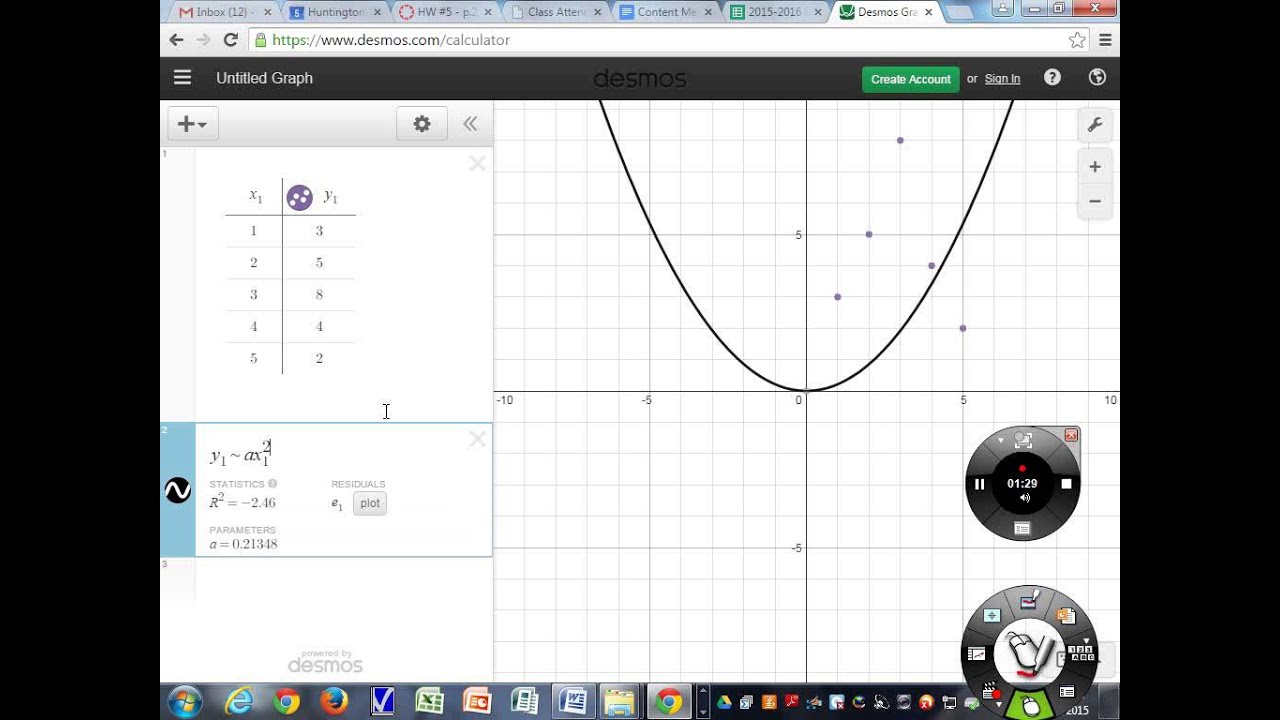Click Google Drive tray icon
Image resolution: width=1280 pixels, height=720 pixels.
coord(724,703)
